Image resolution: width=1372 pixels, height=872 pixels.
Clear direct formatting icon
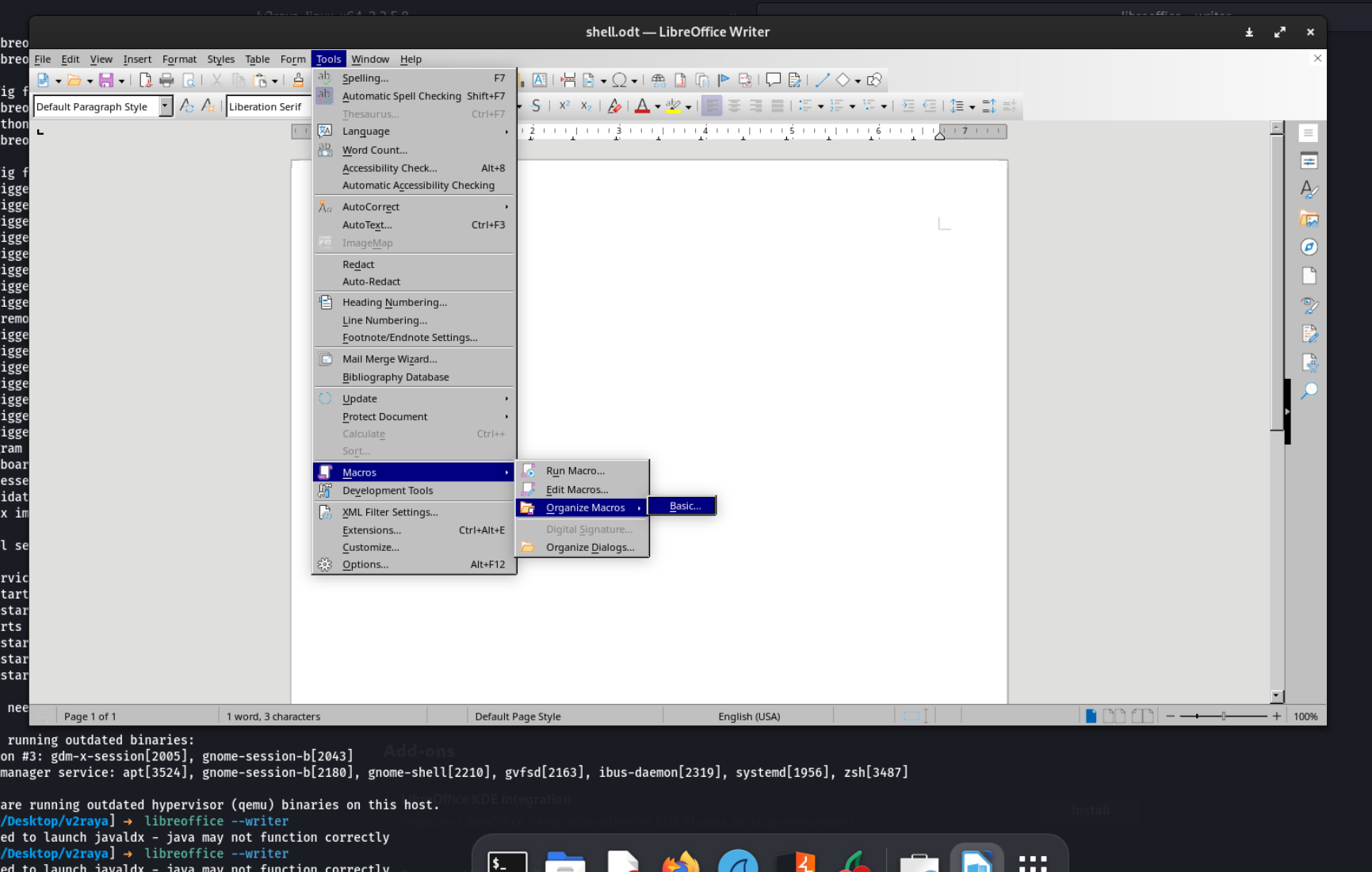(613, 106)
